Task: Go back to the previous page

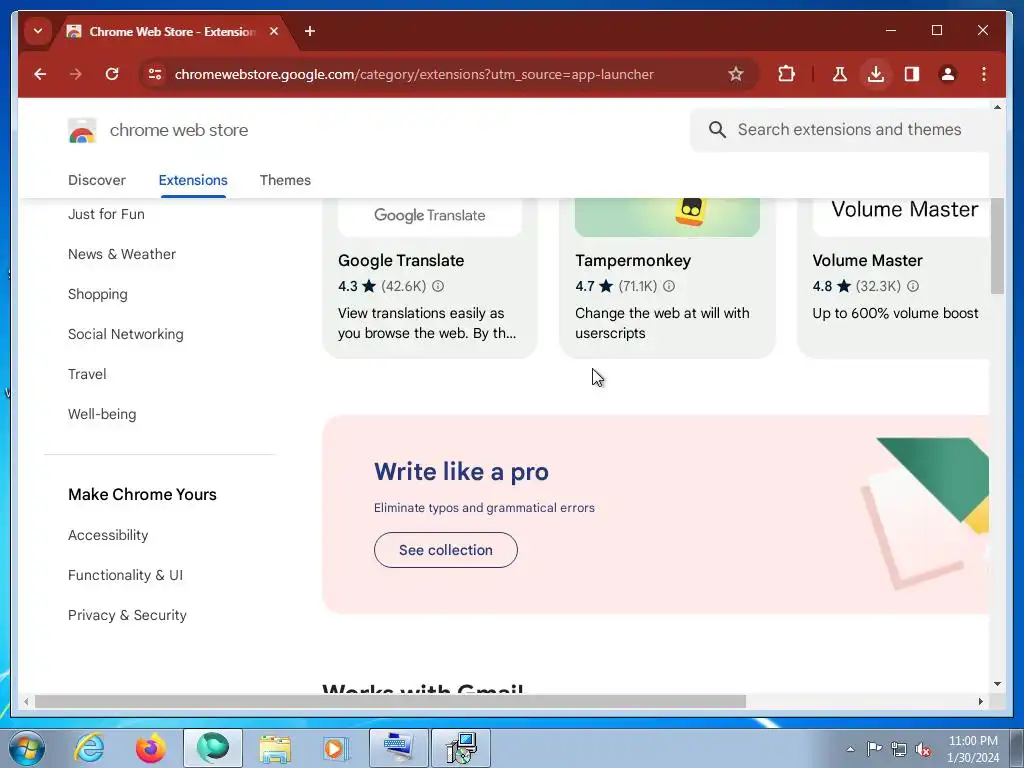Action: 40,74
